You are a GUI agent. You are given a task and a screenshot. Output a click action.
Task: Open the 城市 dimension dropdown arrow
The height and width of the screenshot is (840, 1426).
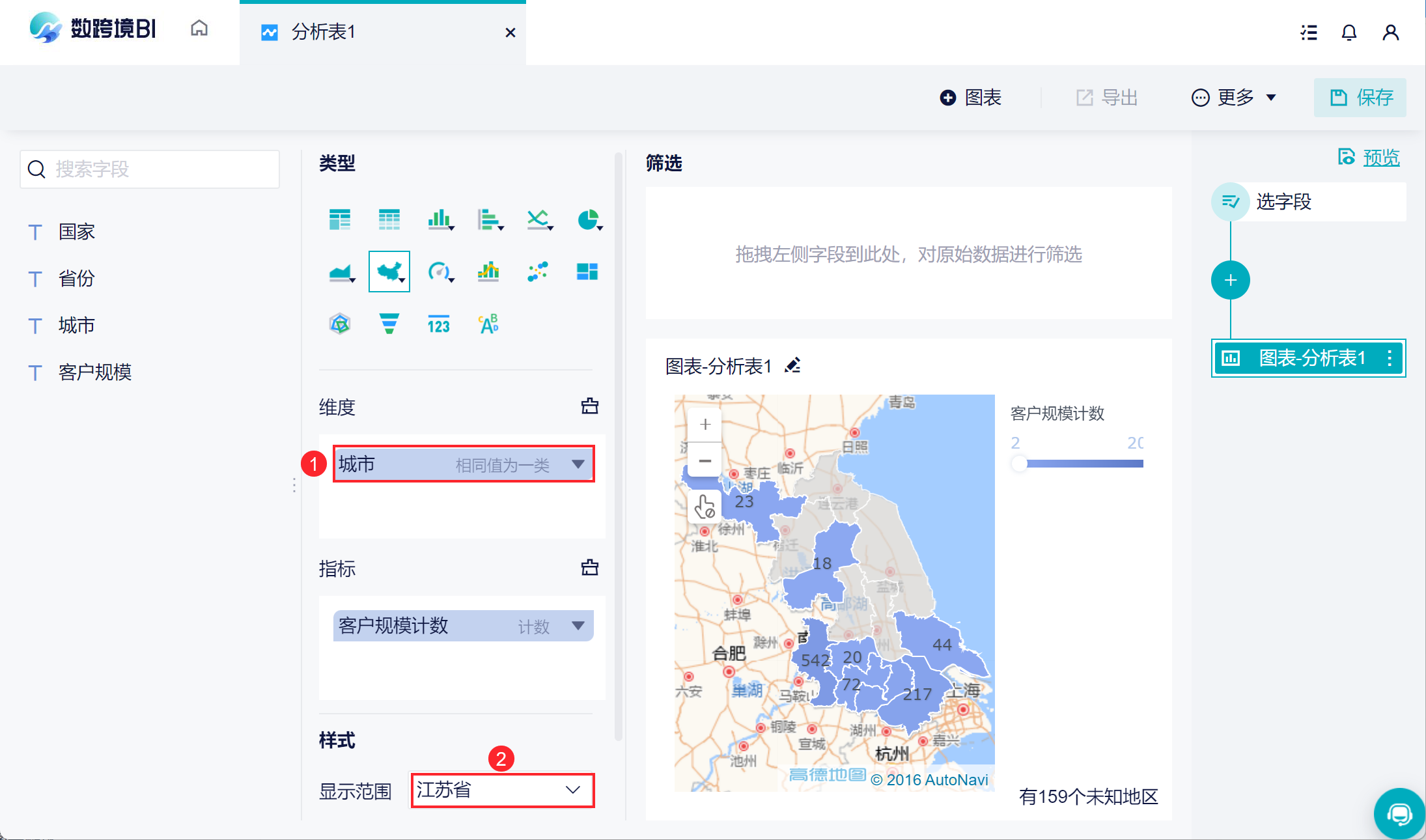[578, 464]
